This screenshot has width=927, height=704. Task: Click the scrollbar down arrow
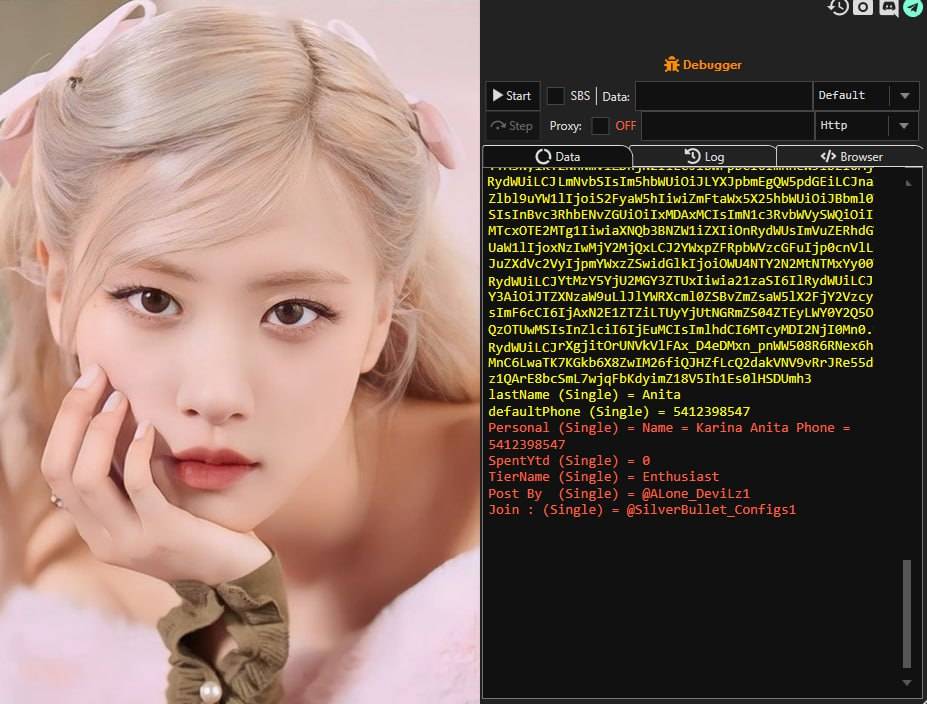(x=907, y=683)
